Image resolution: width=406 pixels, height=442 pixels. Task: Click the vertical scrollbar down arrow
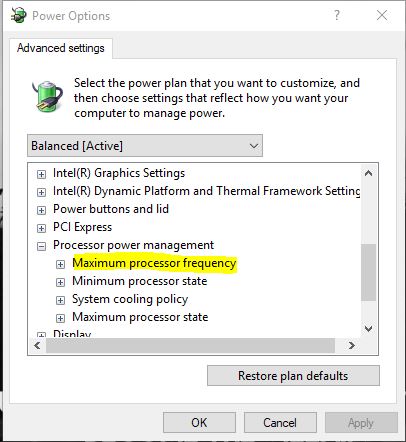coord(369,329)
